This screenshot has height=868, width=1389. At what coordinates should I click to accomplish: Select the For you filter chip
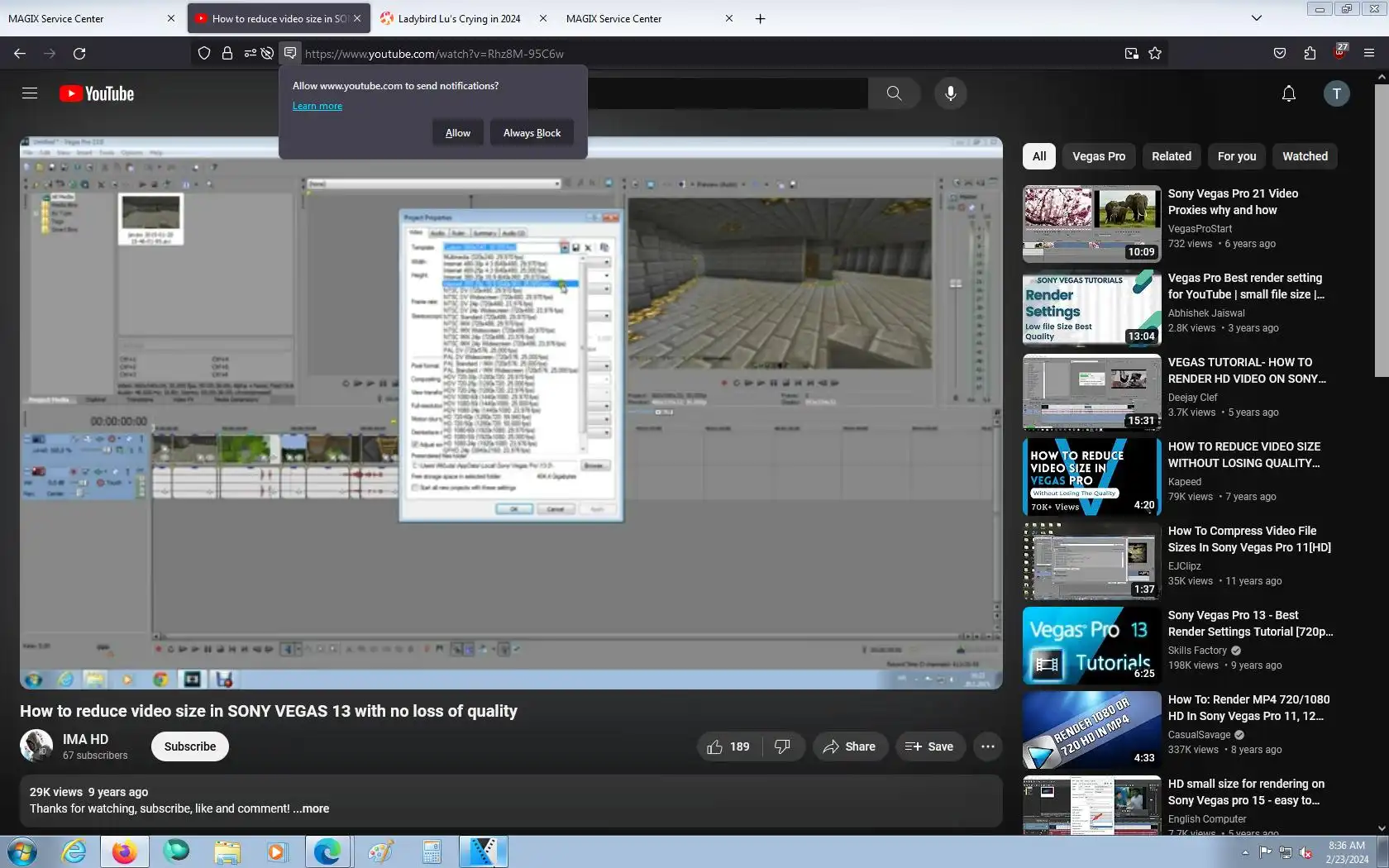click(1237, 156)
